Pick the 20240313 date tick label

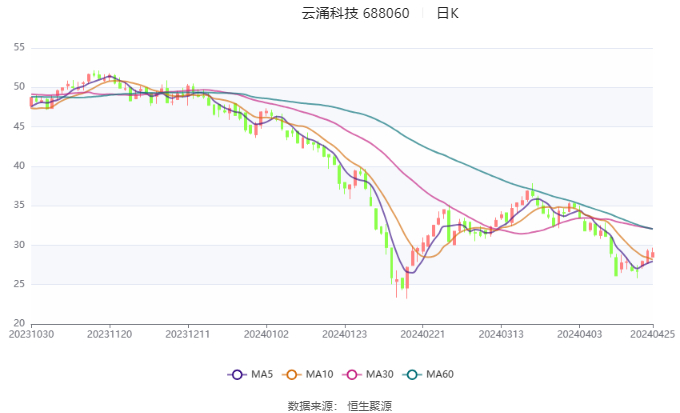498,336
